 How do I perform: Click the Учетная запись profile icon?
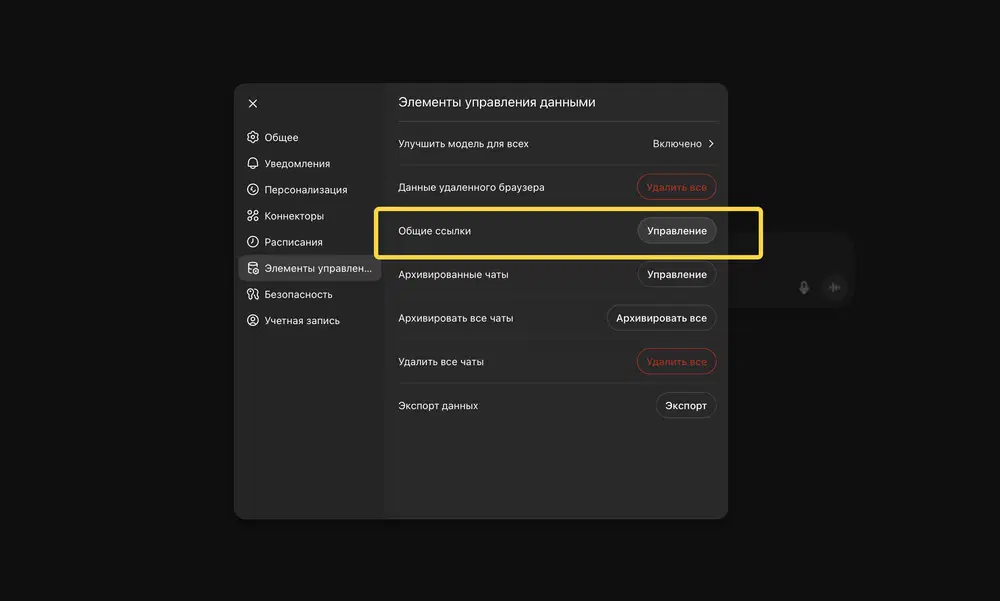tap(253, 320)
